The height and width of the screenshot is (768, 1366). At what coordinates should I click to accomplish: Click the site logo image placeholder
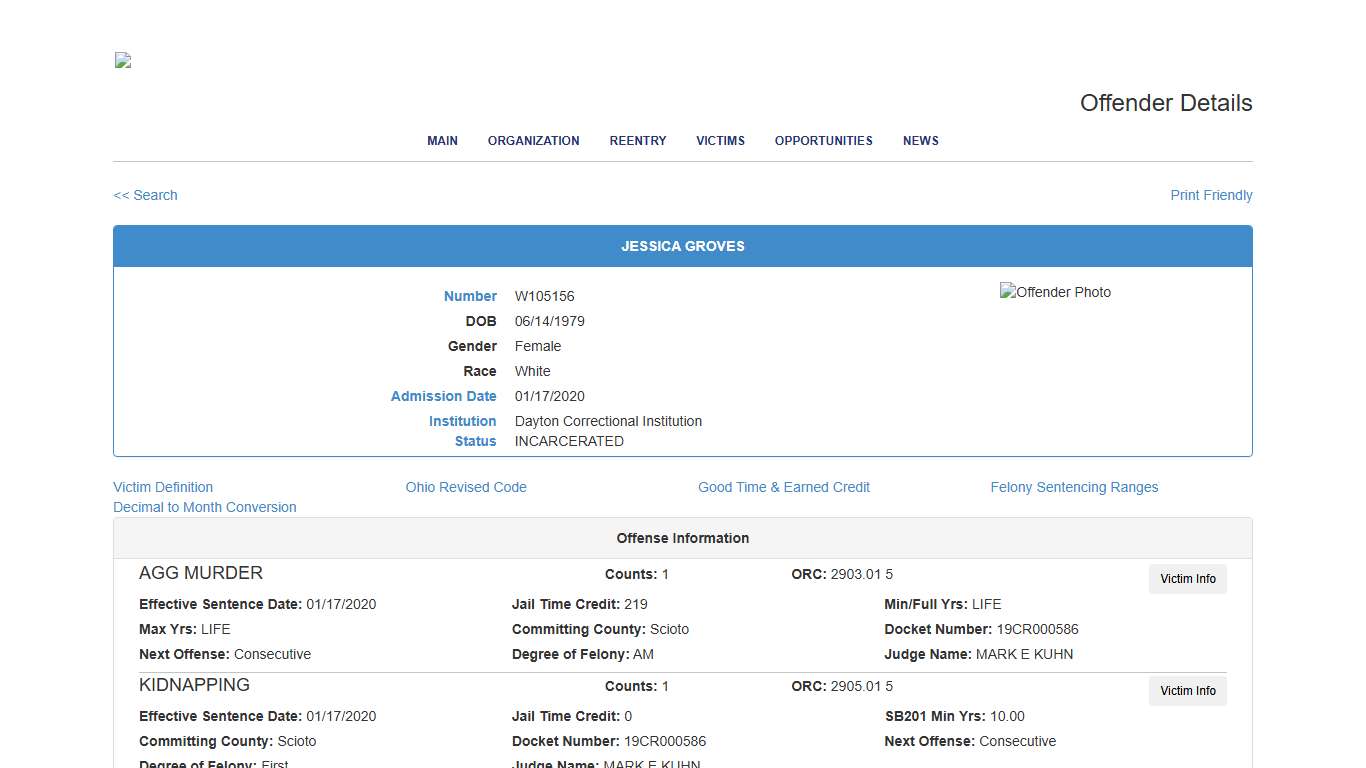pyautogui.click(x=121, y=60)
